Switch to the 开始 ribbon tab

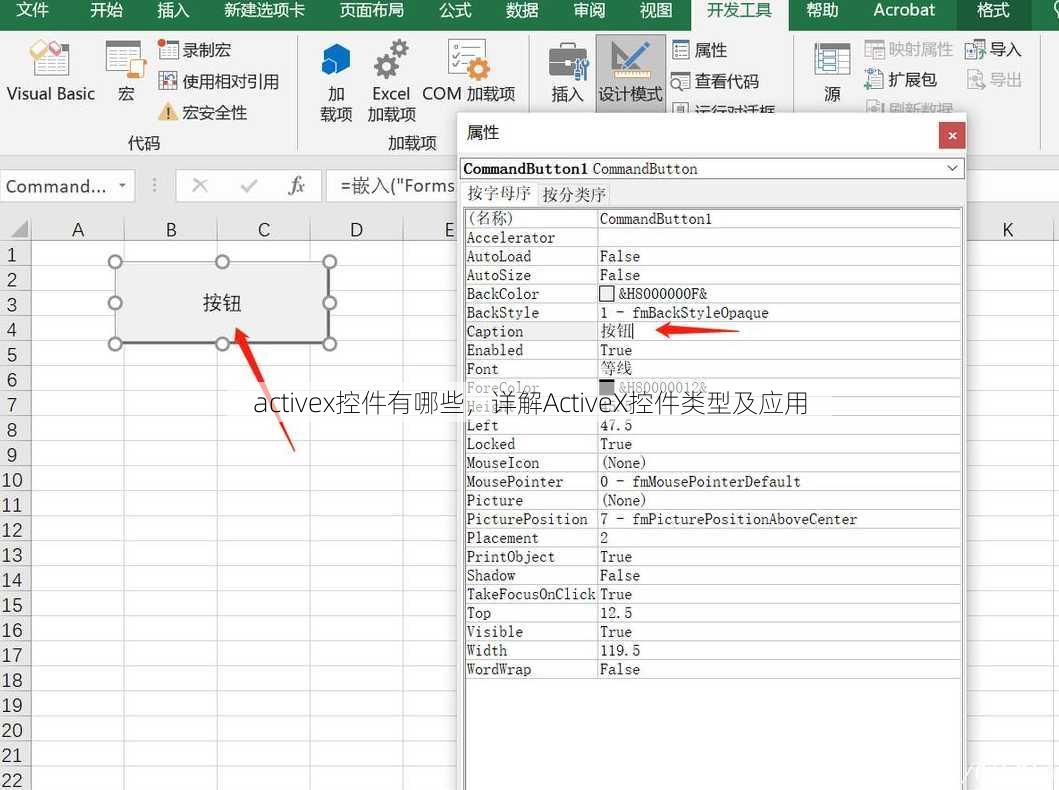coord(106,10)
